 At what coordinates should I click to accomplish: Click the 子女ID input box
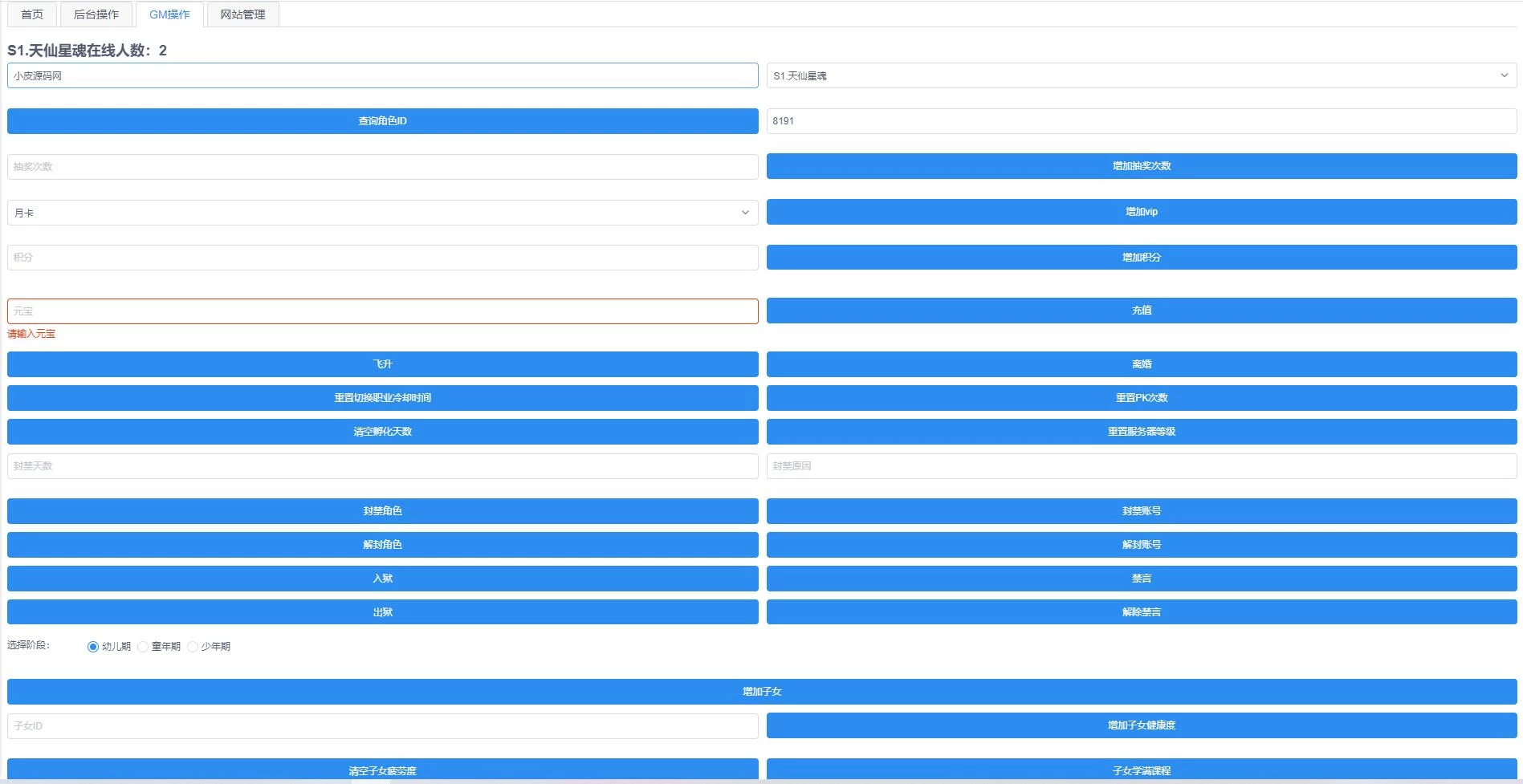pyautogui.click(x=382, y=726)
